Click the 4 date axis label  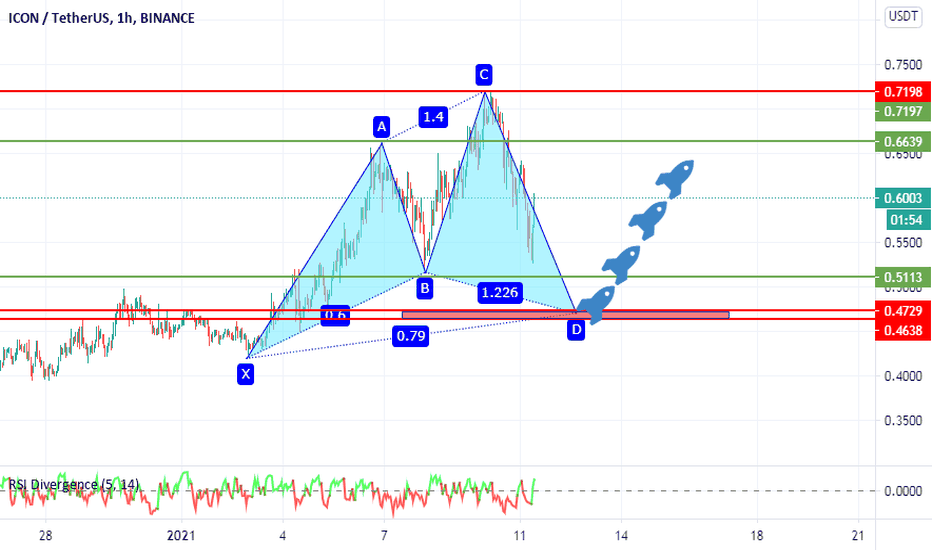pyautogui.click(x=283, y=536)
